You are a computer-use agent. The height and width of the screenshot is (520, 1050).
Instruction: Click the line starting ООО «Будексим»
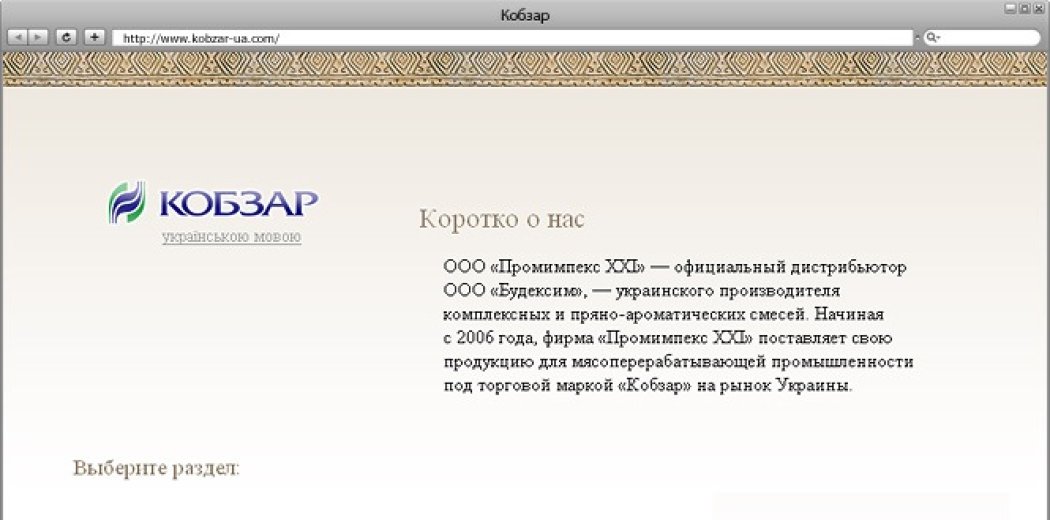[x=642, y=291]
